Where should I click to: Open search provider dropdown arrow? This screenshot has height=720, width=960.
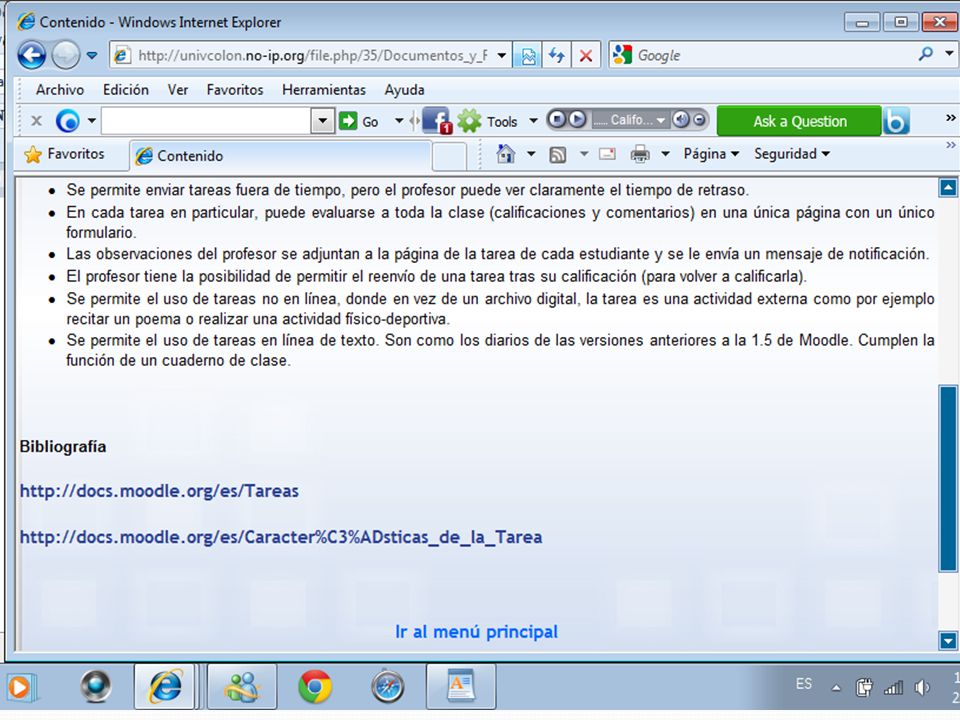click(x=949, y=54)
